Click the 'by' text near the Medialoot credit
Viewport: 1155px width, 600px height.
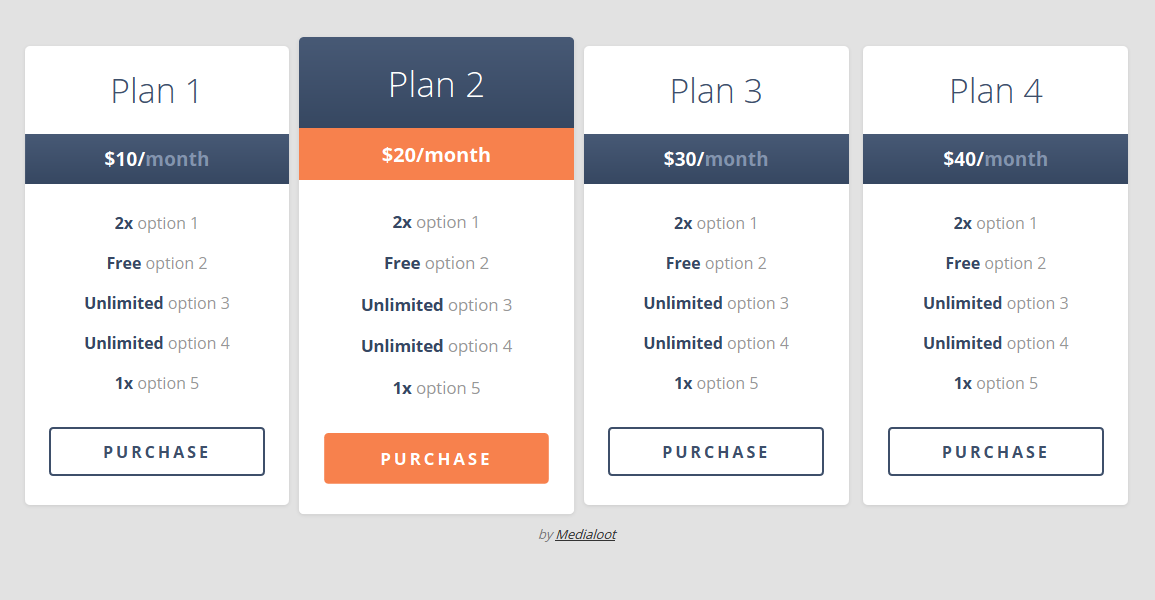tap(546, 534)
